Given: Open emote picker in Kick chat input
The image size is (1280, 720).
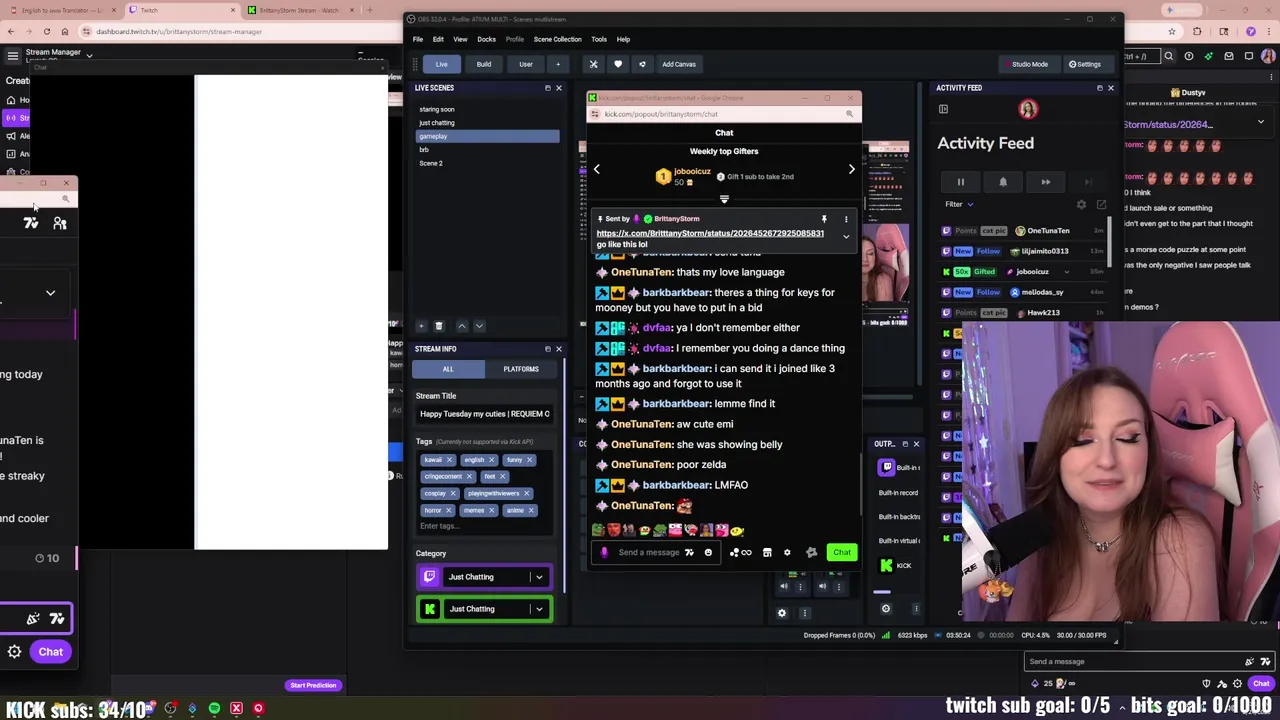Looking at the screenshot, I should (x=708, y=552).
